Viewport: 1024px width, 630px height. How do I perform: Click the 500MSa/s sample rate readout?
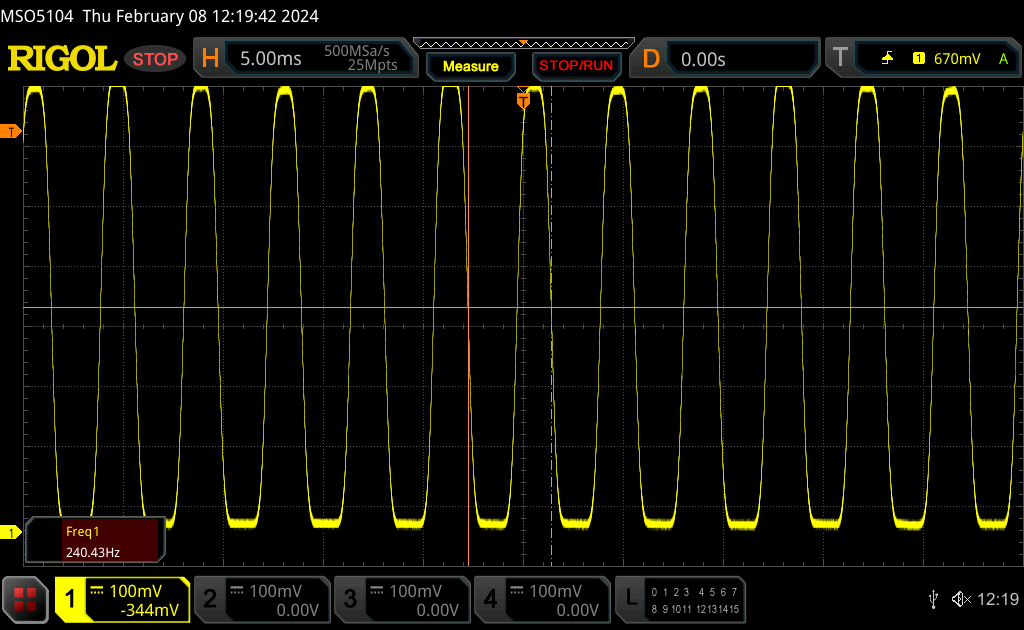click(357, 51)
